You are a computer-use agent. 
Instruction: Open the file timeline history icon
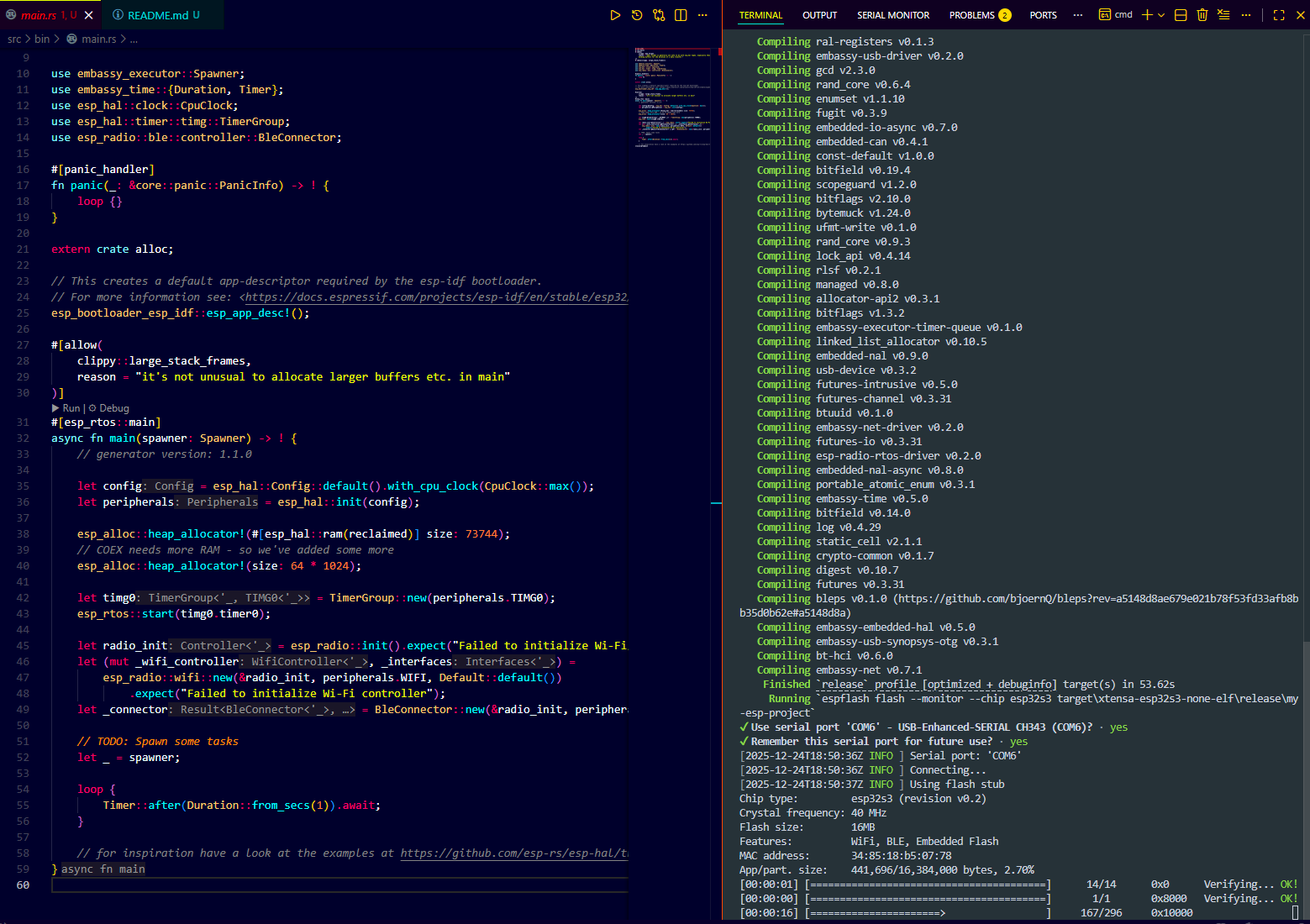(x=637, y=15)
